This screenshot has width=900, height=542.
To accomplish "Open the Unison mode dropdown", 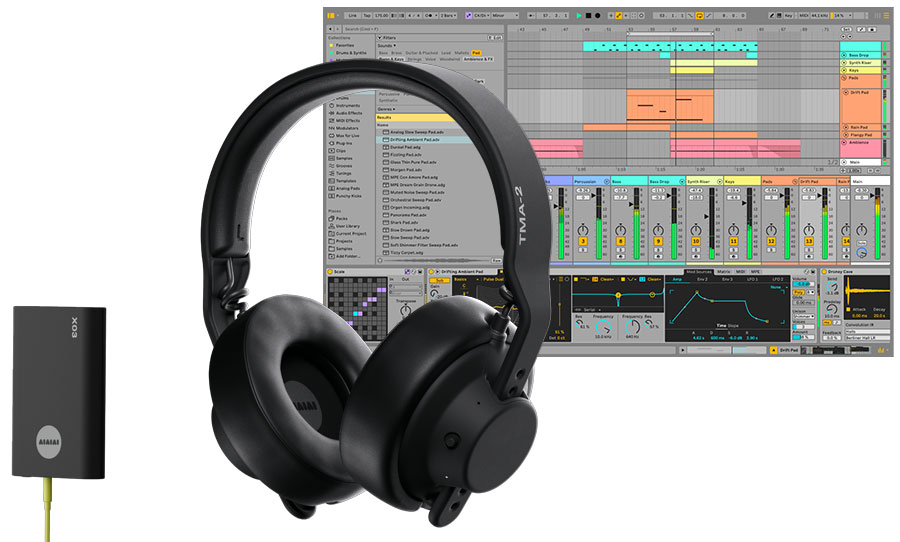I will point(804,316).
